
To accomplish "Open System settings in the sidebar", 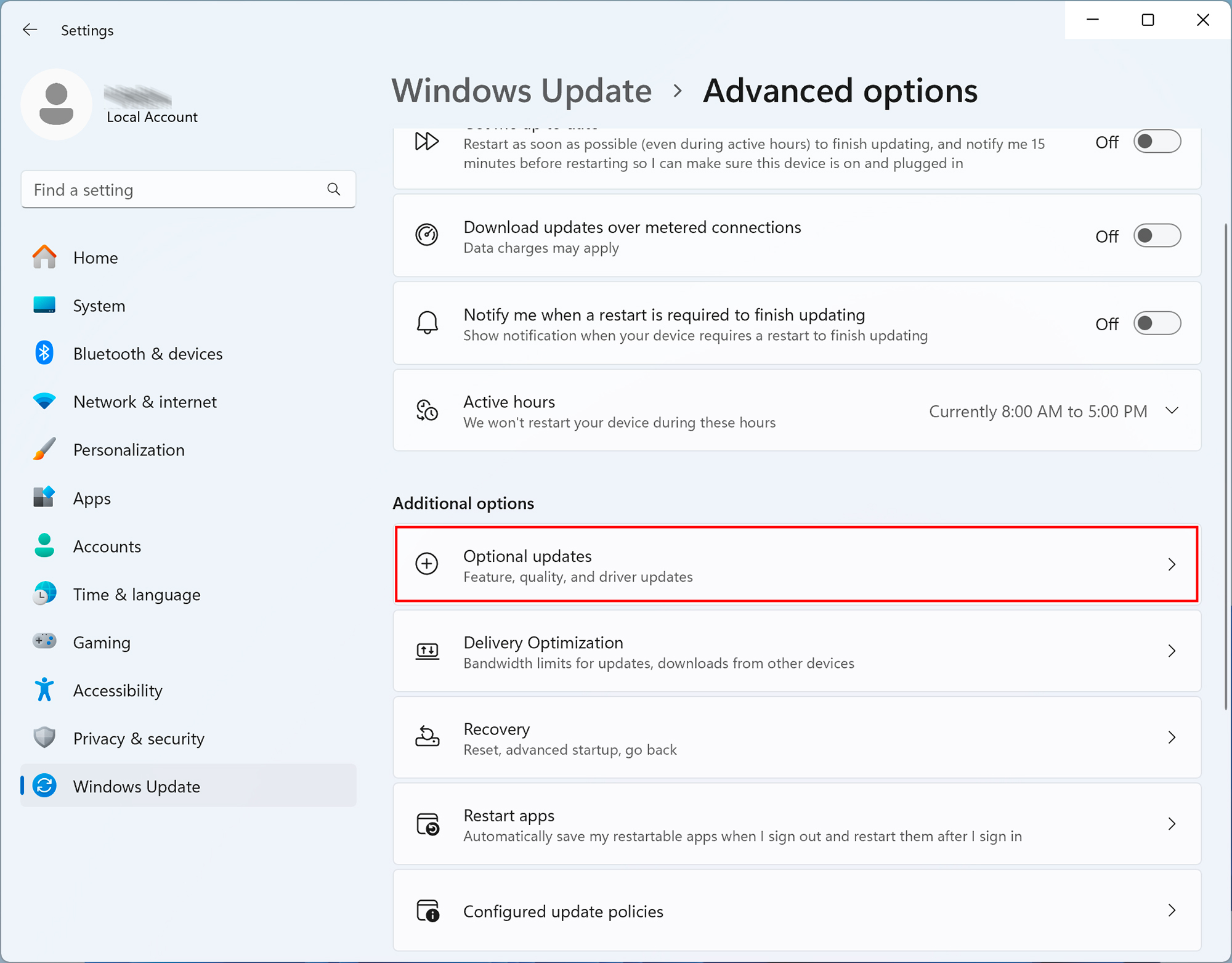I will point(188,305).
